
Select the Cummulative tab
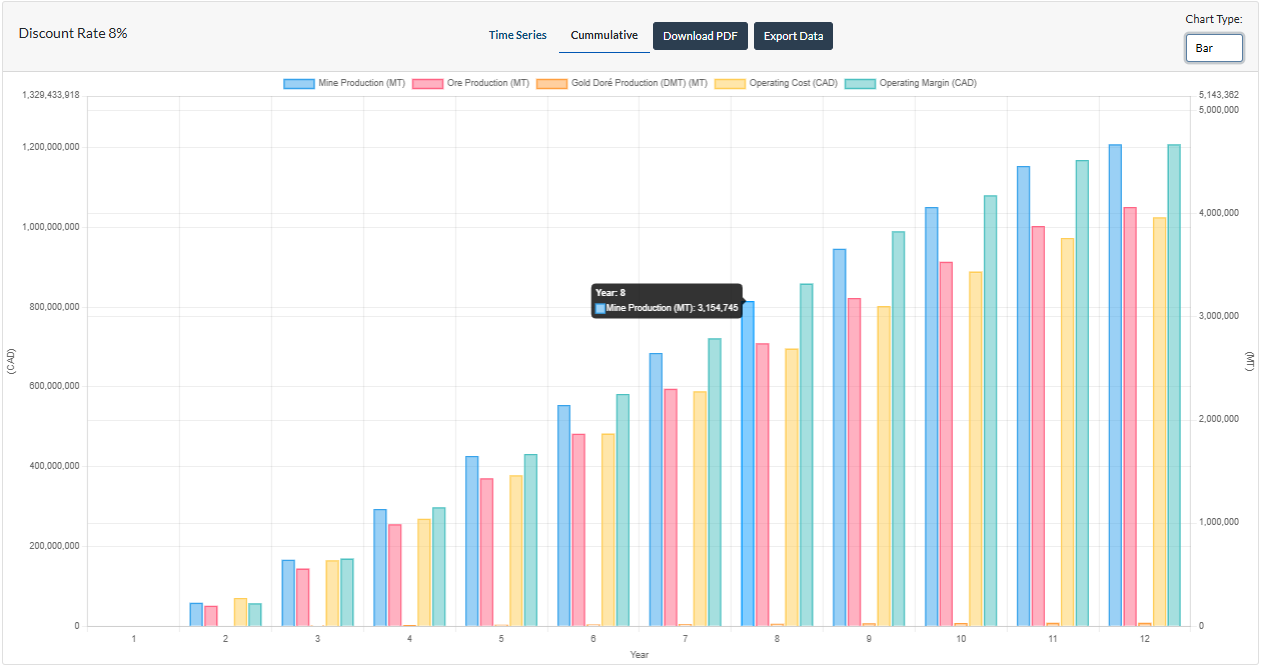click(x=604, y=36)
